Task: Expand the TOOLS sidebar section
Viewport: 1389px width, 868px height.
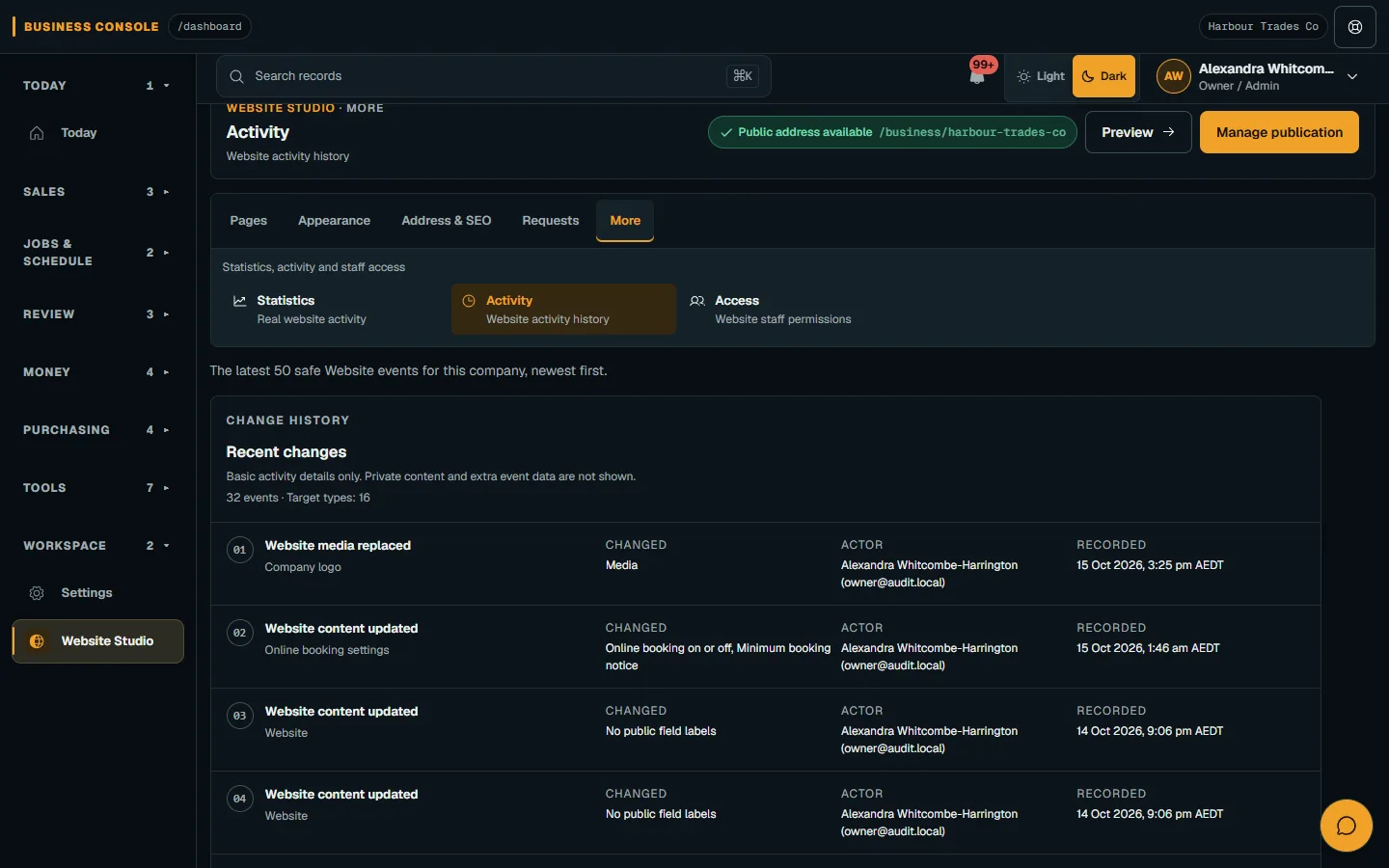Action: [x=97, y=488]
